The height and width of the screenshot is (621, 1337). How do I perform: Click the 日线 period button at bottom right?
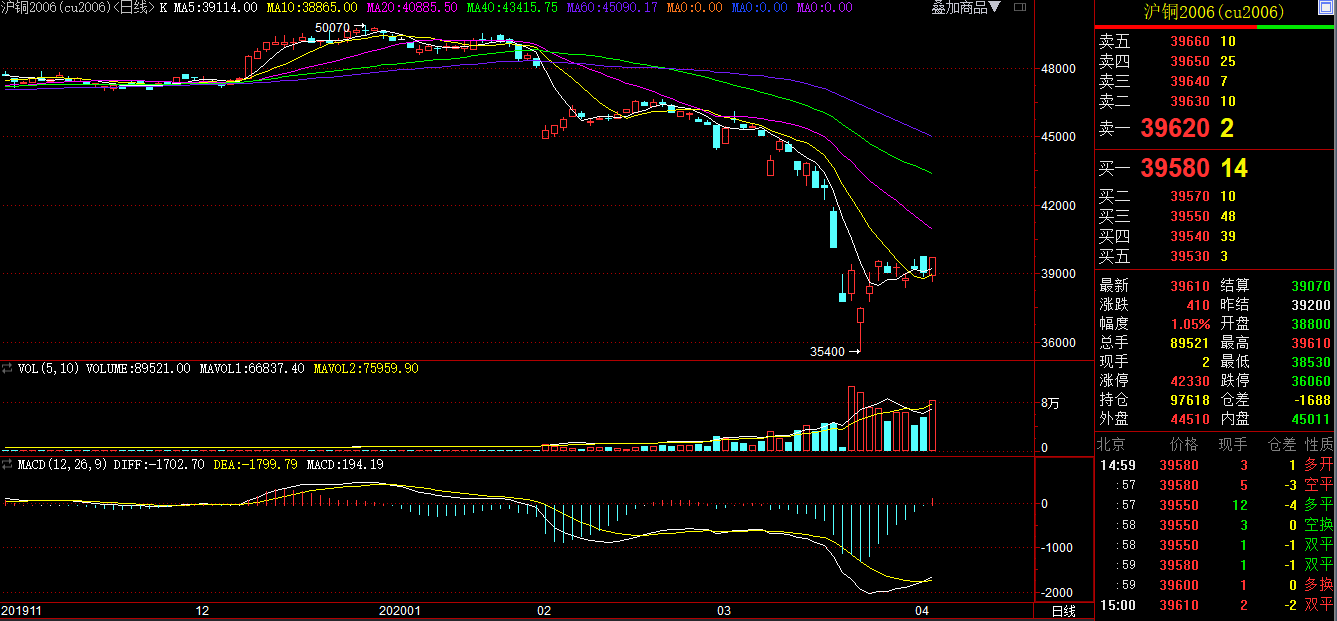point(1062,611)
